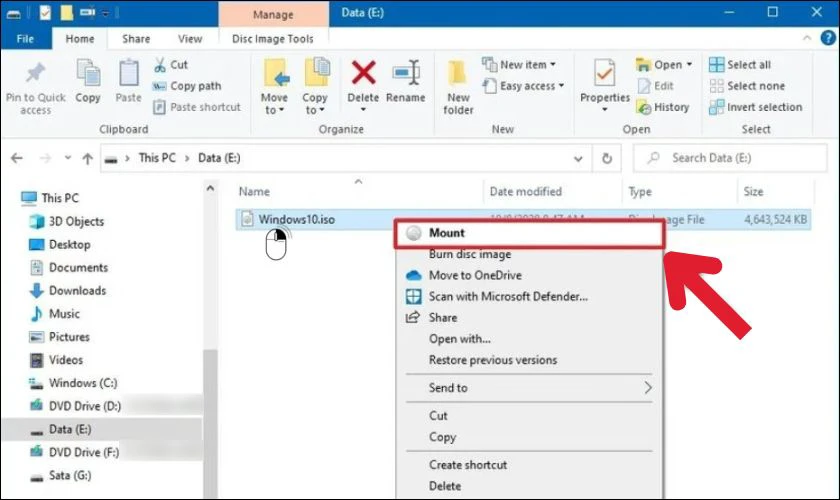Open the Disc Image Tools tab

pos(273,39)
